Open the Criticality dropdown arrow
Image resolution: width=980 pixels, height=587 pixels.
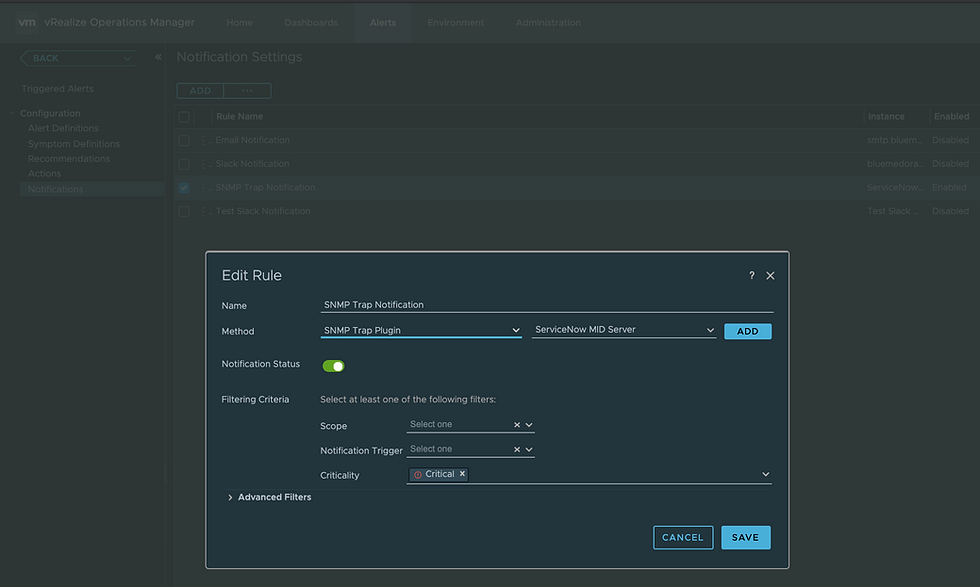tap(765, 474)
